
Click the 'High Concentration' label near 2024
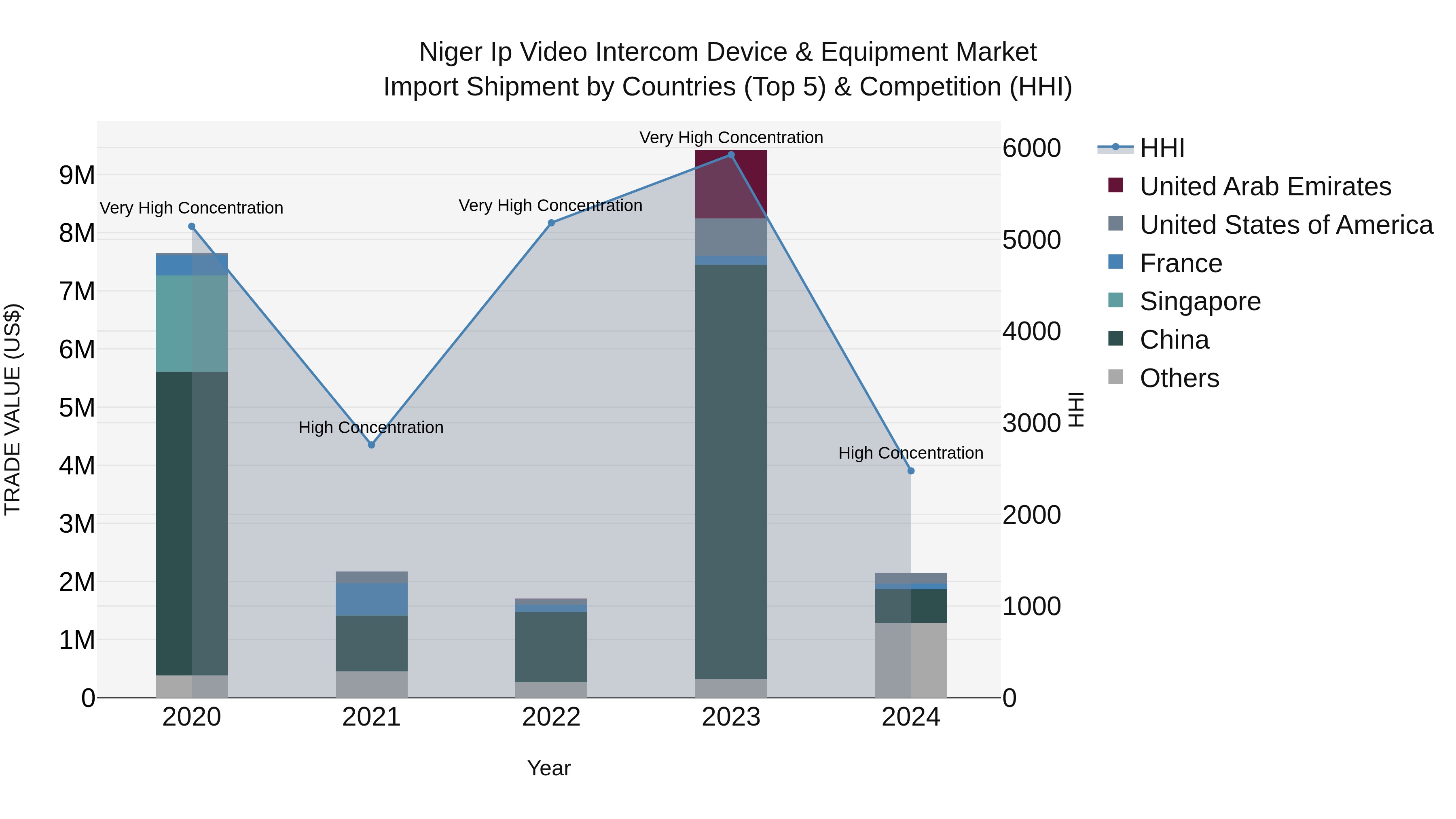point(910,453)
